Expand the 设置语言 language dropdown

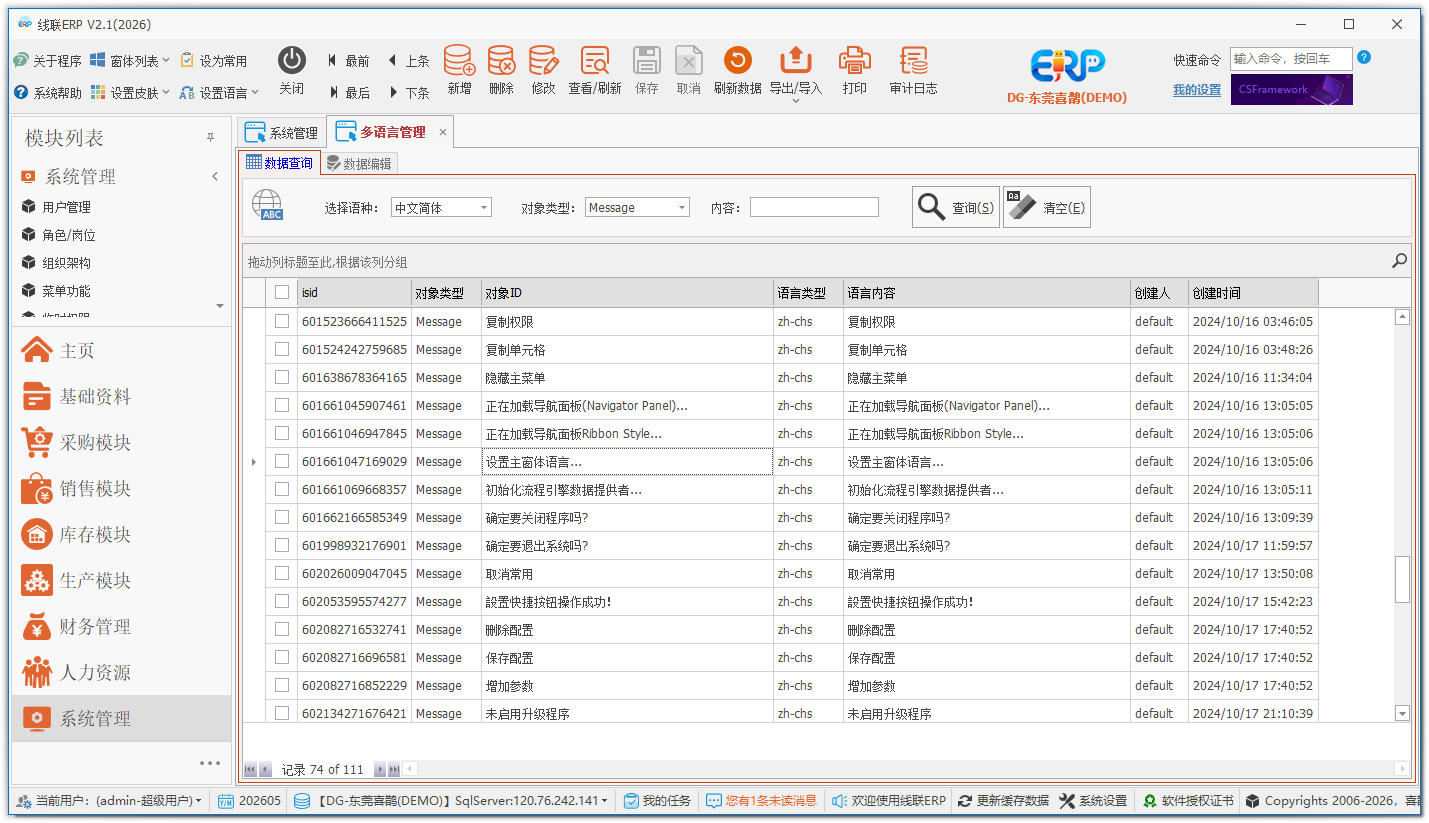pyautogui.click(x=255, y=93)
